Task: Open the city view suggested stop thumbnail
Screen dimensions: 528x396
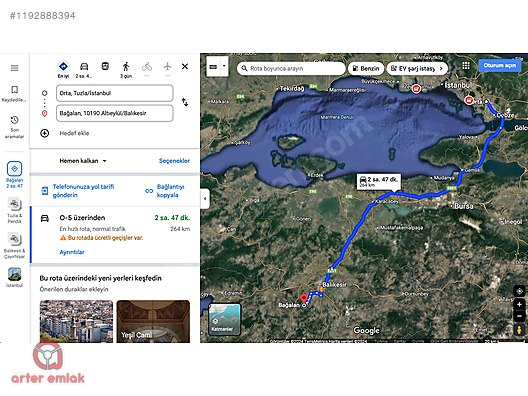Action: pyautogui.click(x=76, y=321)
